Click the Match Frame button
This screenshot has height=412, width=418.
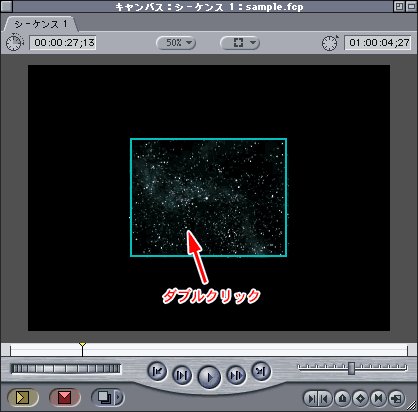tap(396, 398)
